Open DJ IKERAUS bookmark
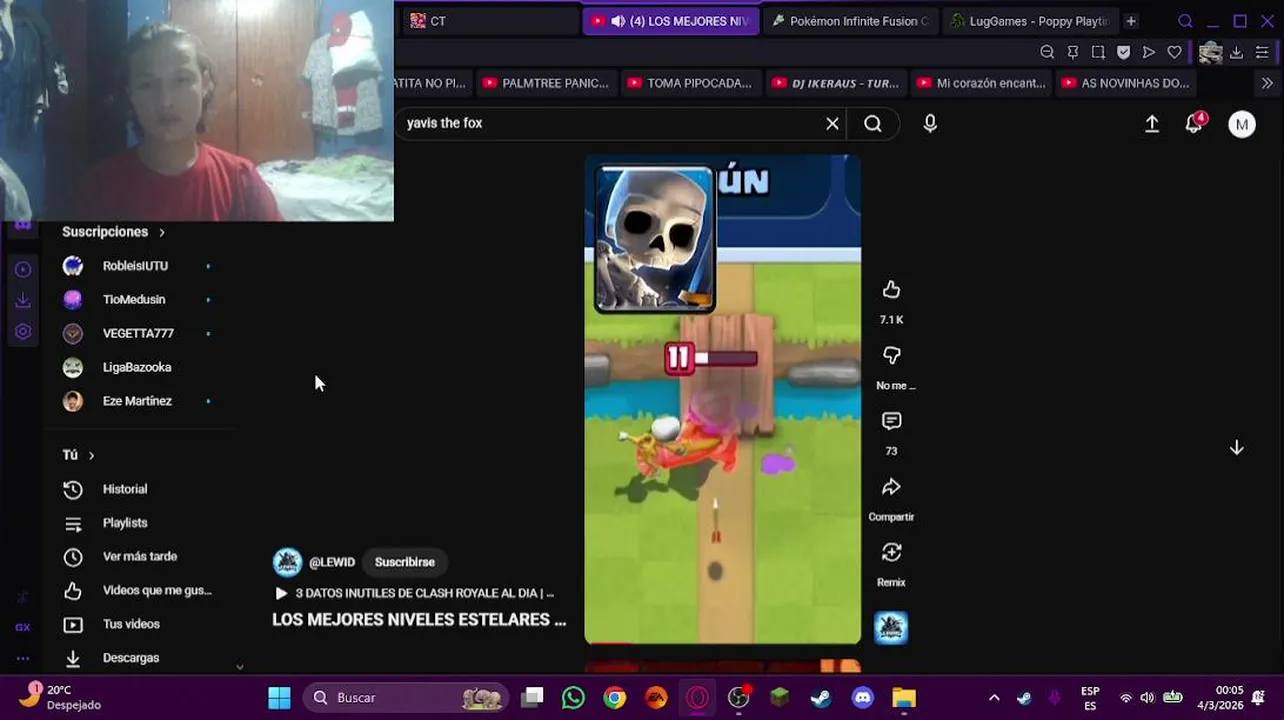1284x720 pixels. pyautogui.click(x=836, y=83)
